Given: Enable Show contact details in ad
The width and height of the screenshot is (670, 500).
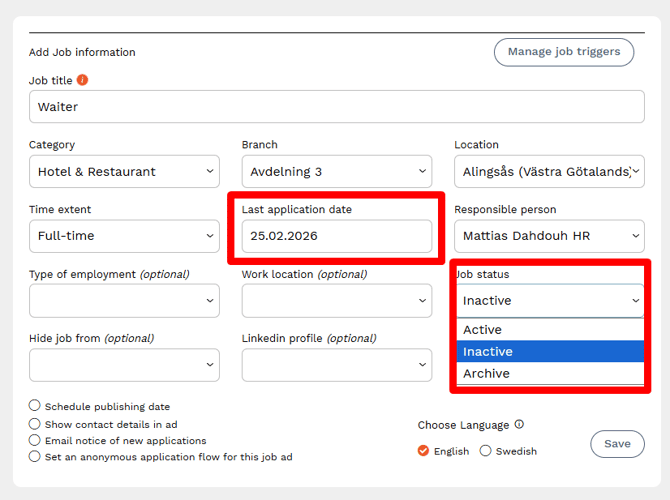Looking at the screenshot, I should pyautogui.click(x=35, y=424).
